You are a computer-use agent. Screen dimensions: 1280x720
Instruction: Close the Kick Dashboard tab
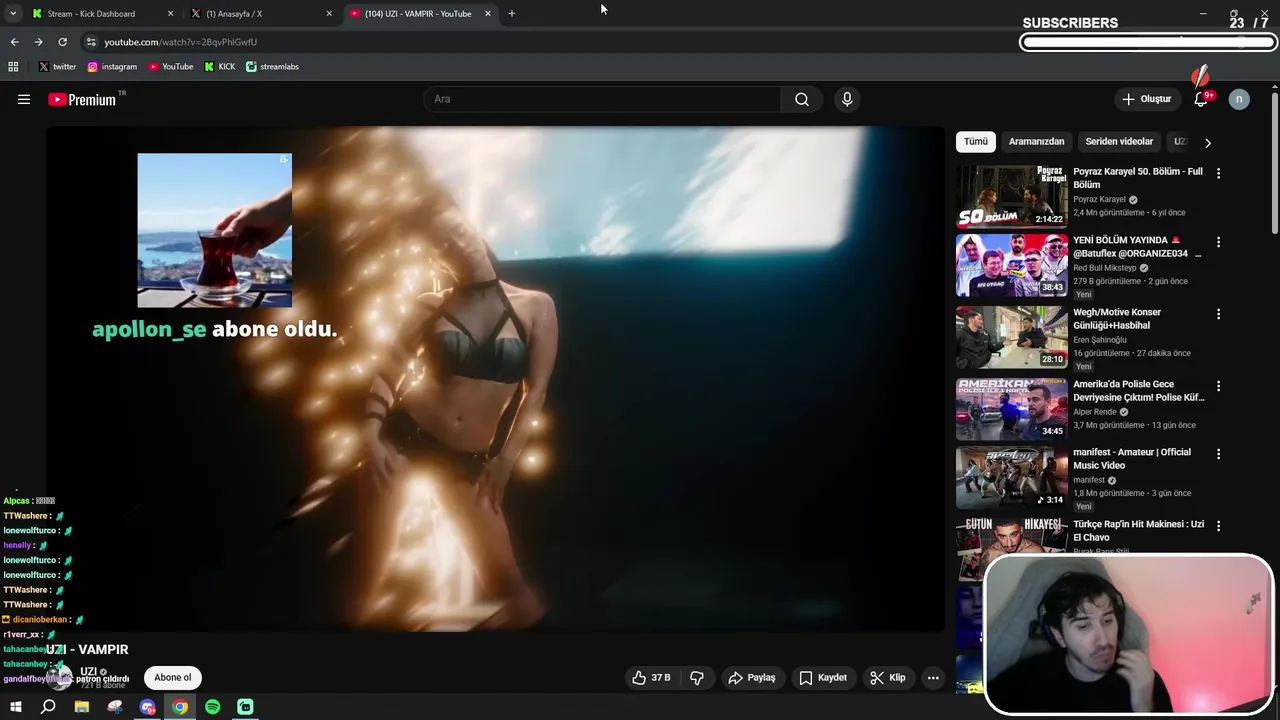click(x=170, y=14)
